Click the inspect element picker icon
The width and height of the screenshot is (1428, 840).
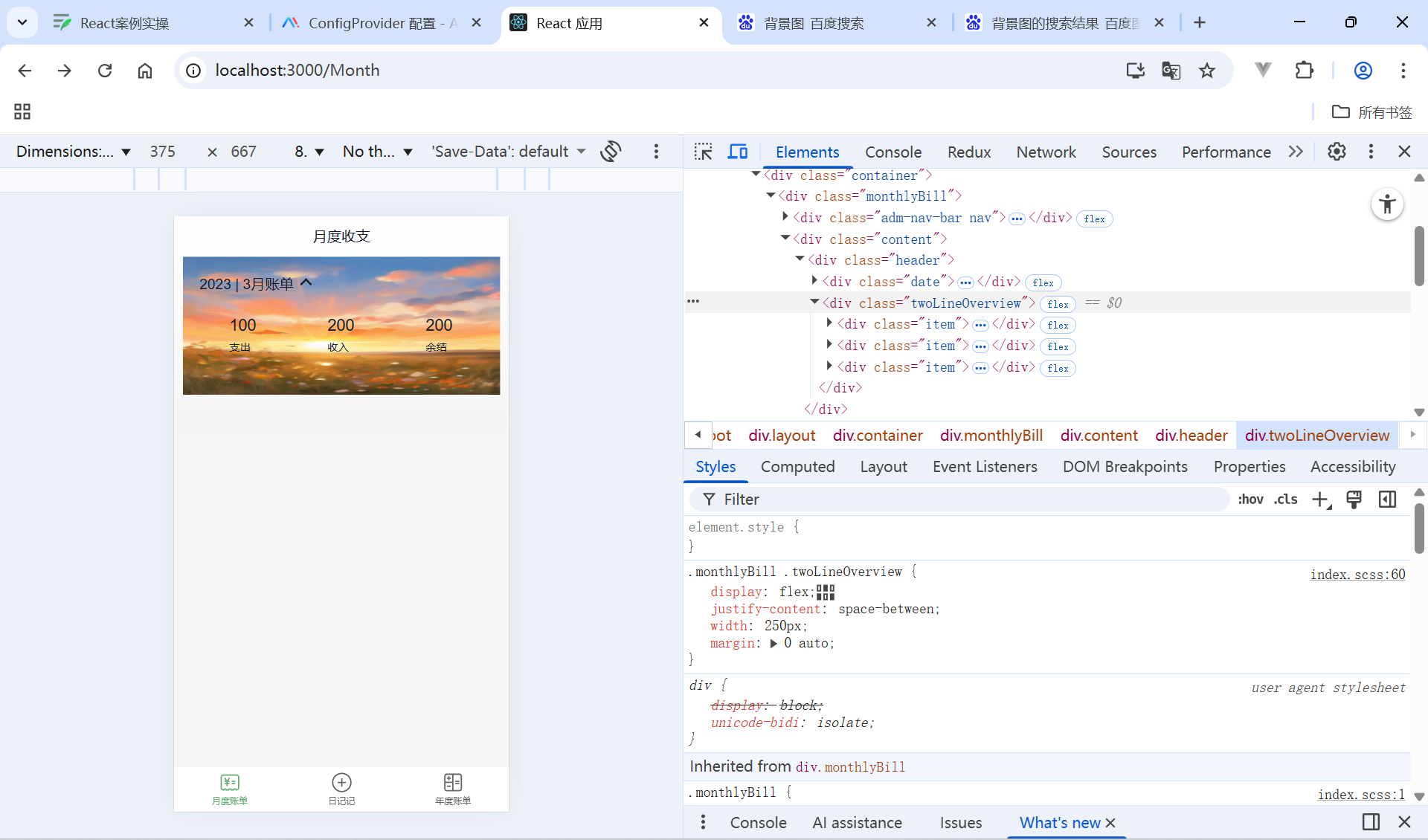[703, 152]
